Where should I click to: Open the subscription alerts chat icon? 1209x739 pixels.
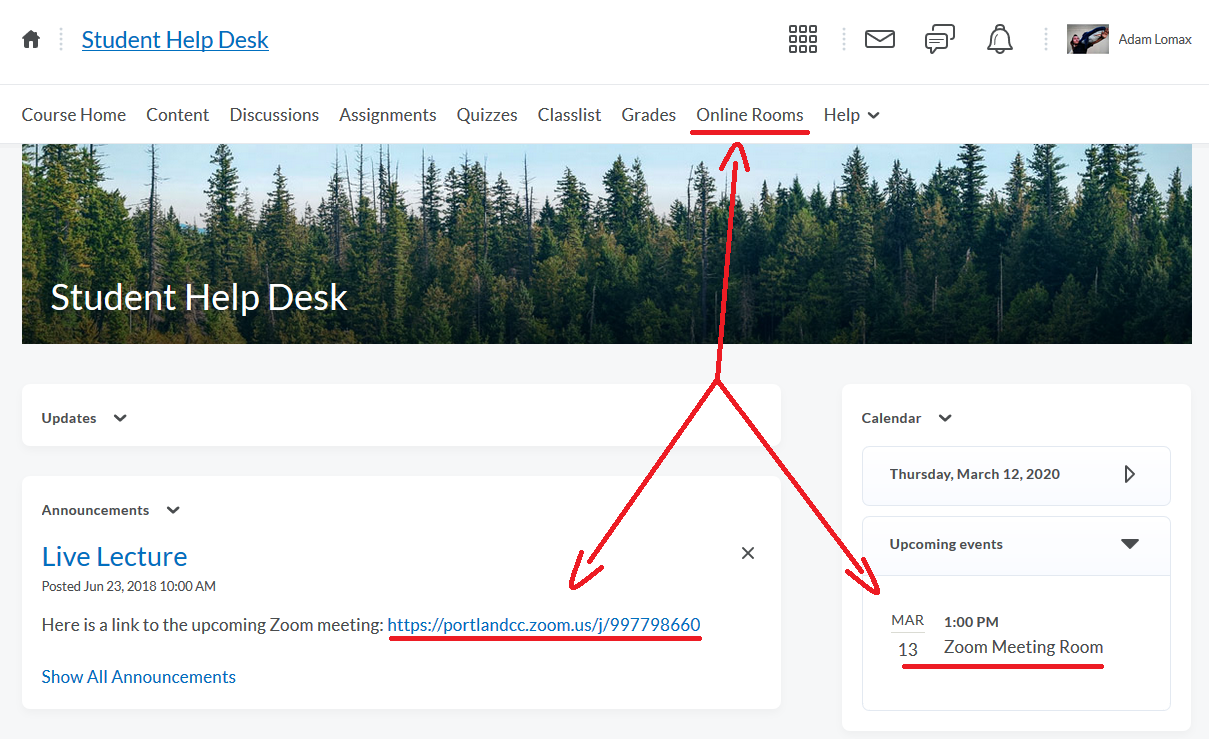pyautogui.click(x=939, y=40)
